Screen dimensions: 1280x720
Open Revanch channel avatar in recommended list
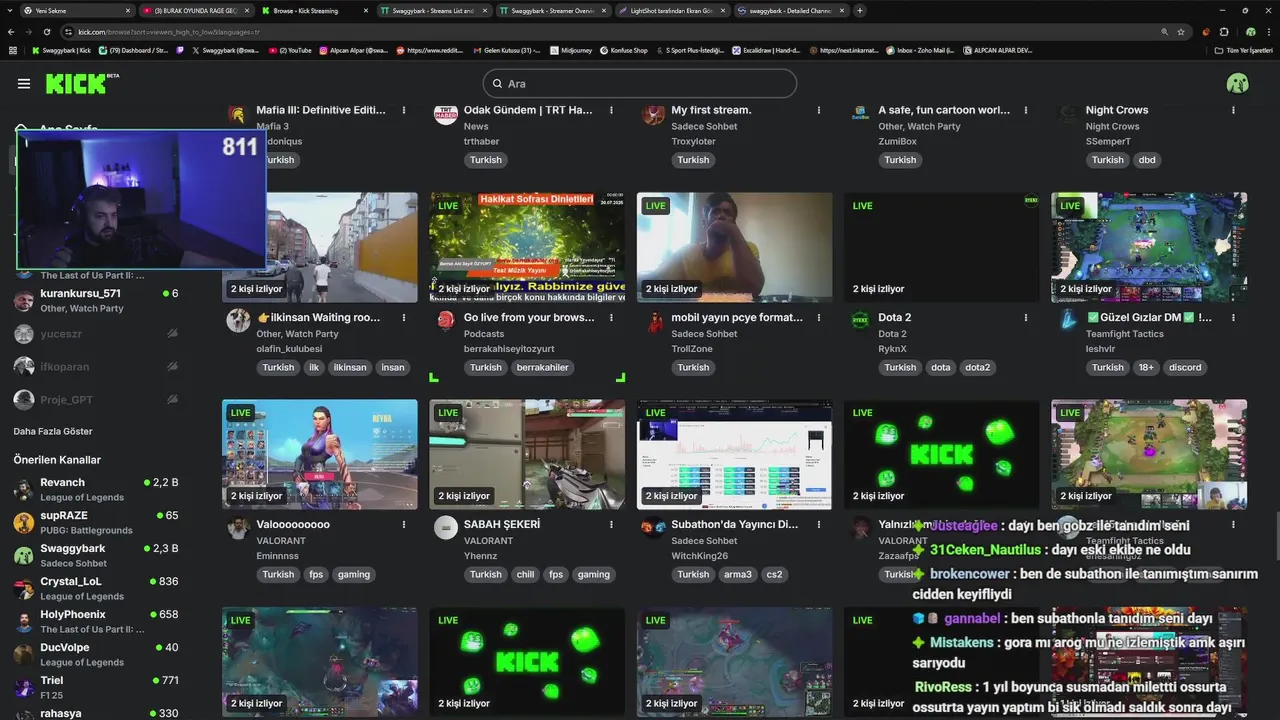[24, 489]
